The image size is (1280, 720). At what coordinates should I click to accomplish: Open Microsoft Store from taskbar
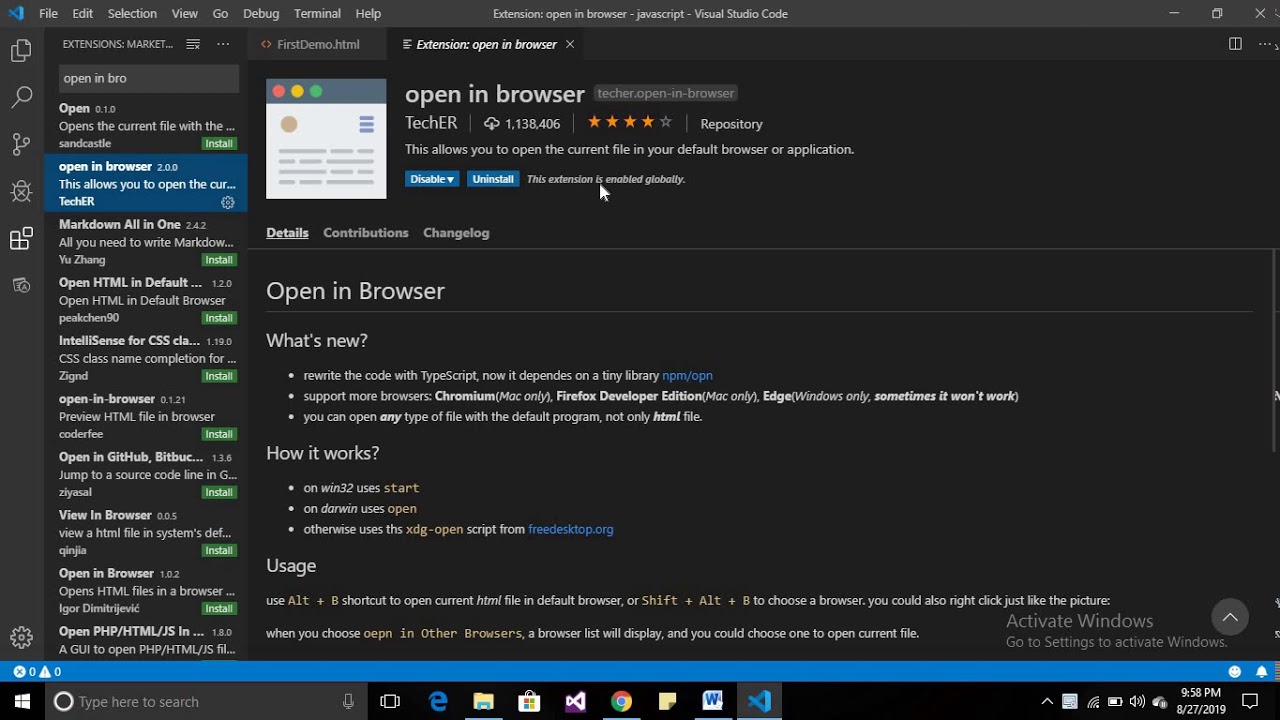coord(529,701)
